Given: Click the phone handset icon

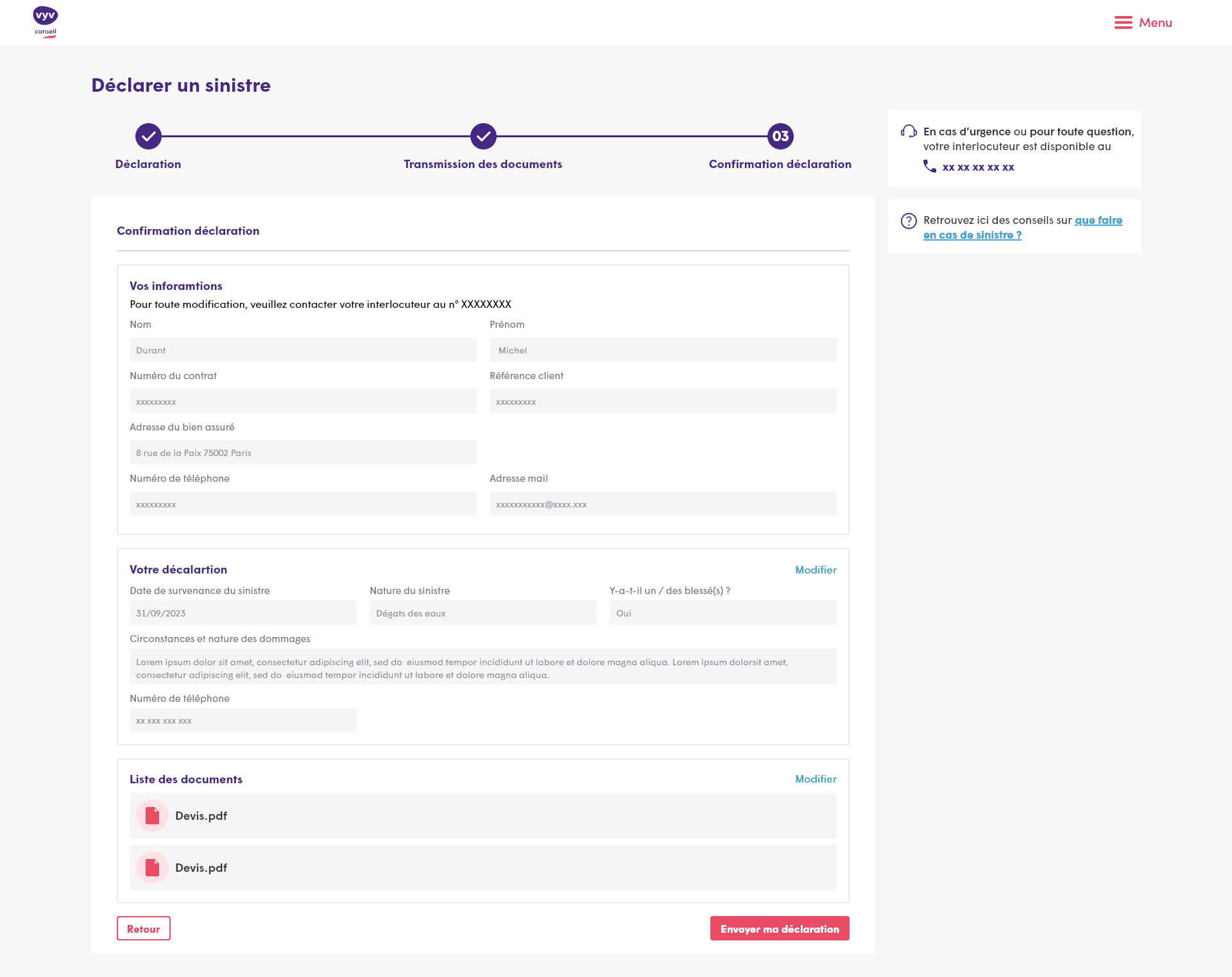Looking at the screenshot, I should [x=929, y=167].
